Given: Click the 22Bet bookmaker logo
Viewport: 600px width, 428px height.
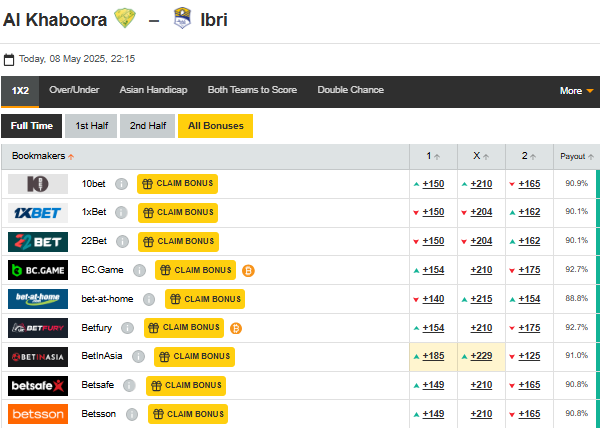Looking at the screenshot, I should [x=38, y=242].
